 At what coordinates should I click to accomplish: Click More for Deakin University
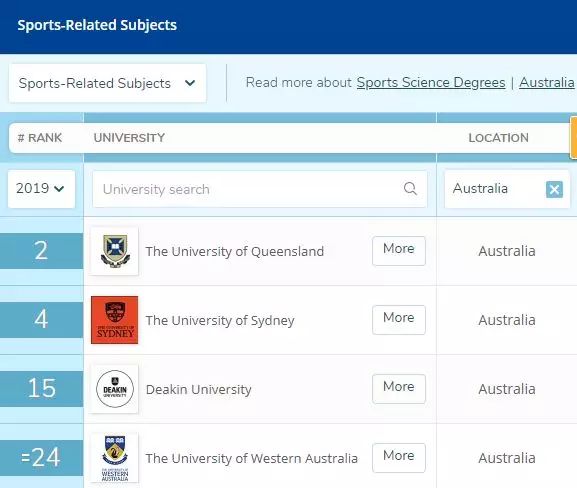point(399,389)
